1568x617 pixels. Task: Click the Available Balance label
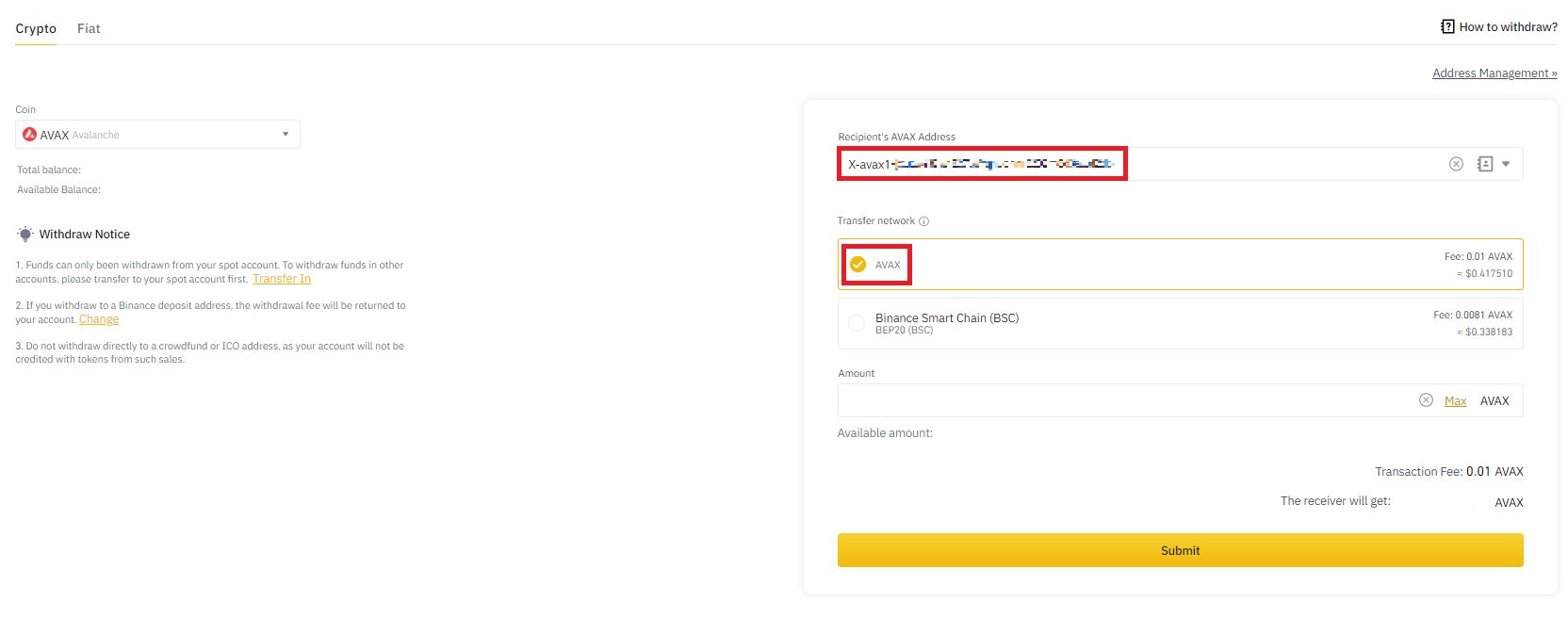(58, 189)
